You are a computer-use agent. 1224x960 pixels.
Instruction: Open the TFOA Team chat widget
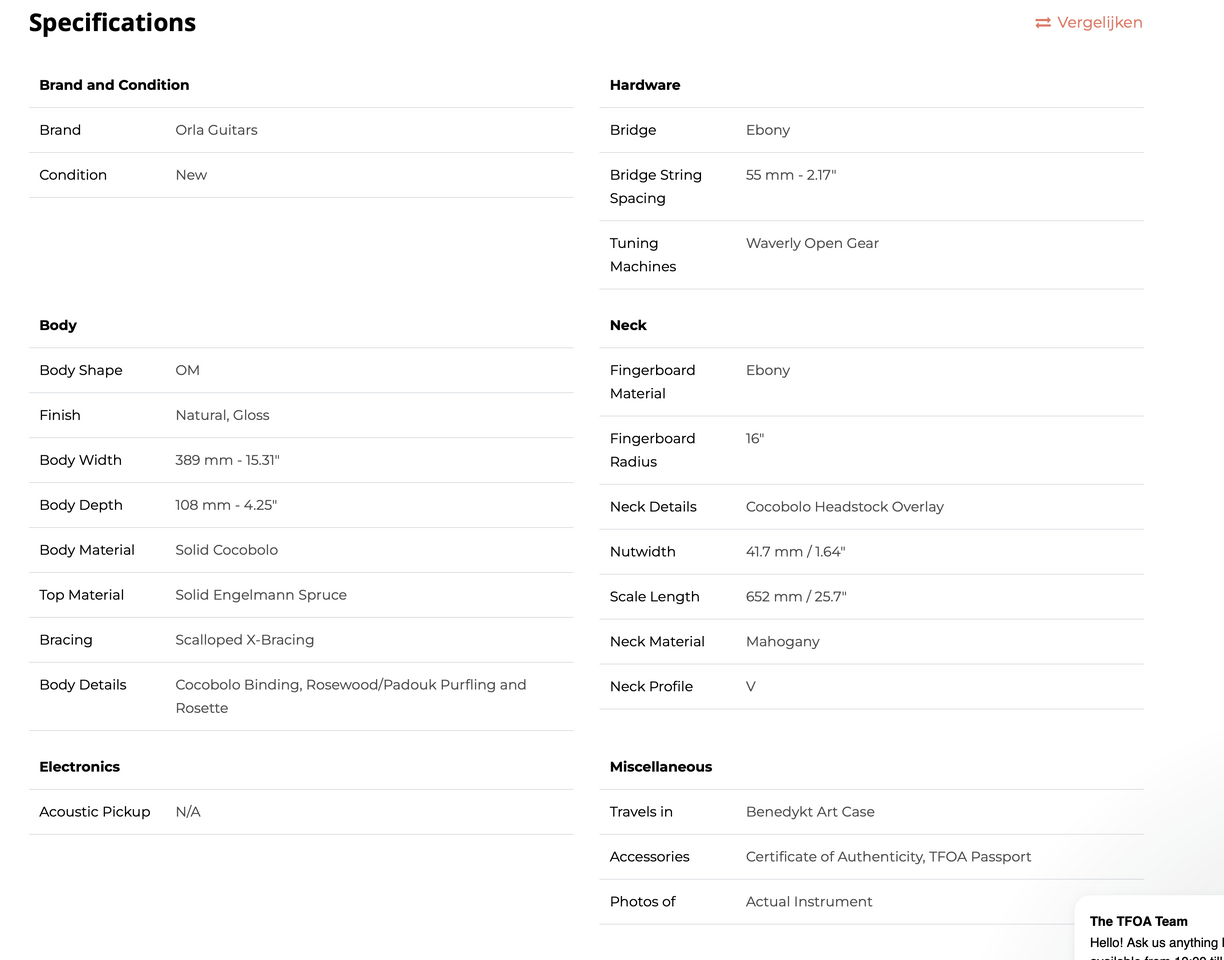click(x=1149, y=928)
